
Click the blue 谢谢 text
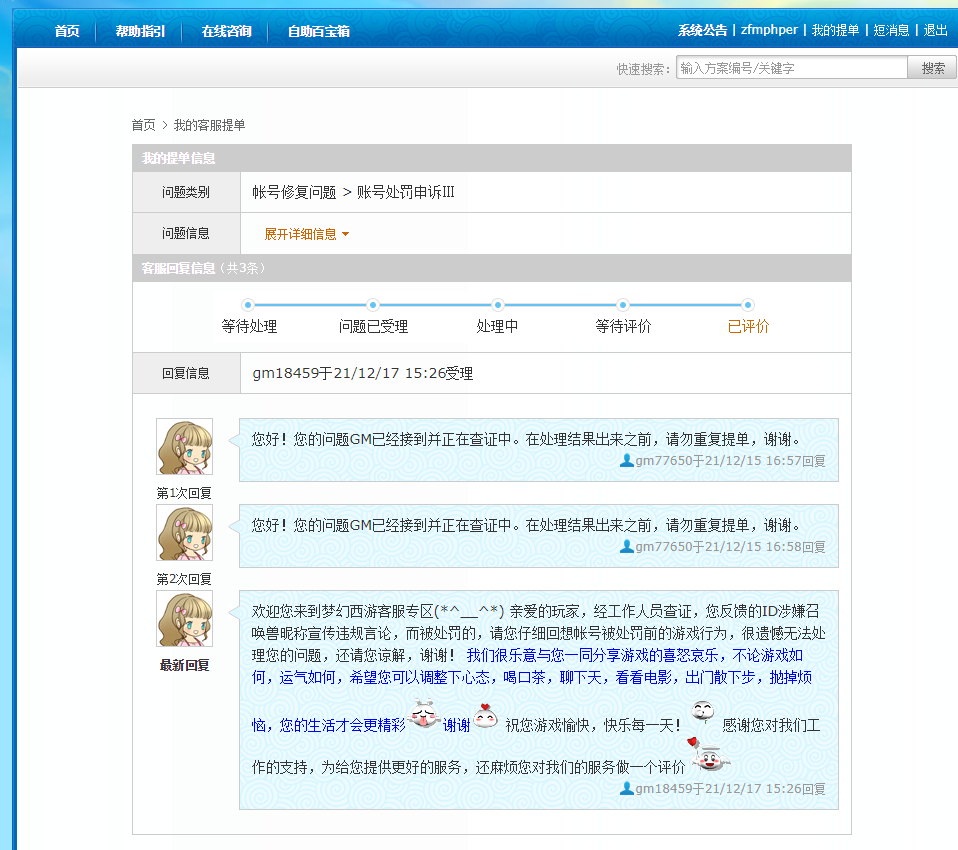point(456,725)
